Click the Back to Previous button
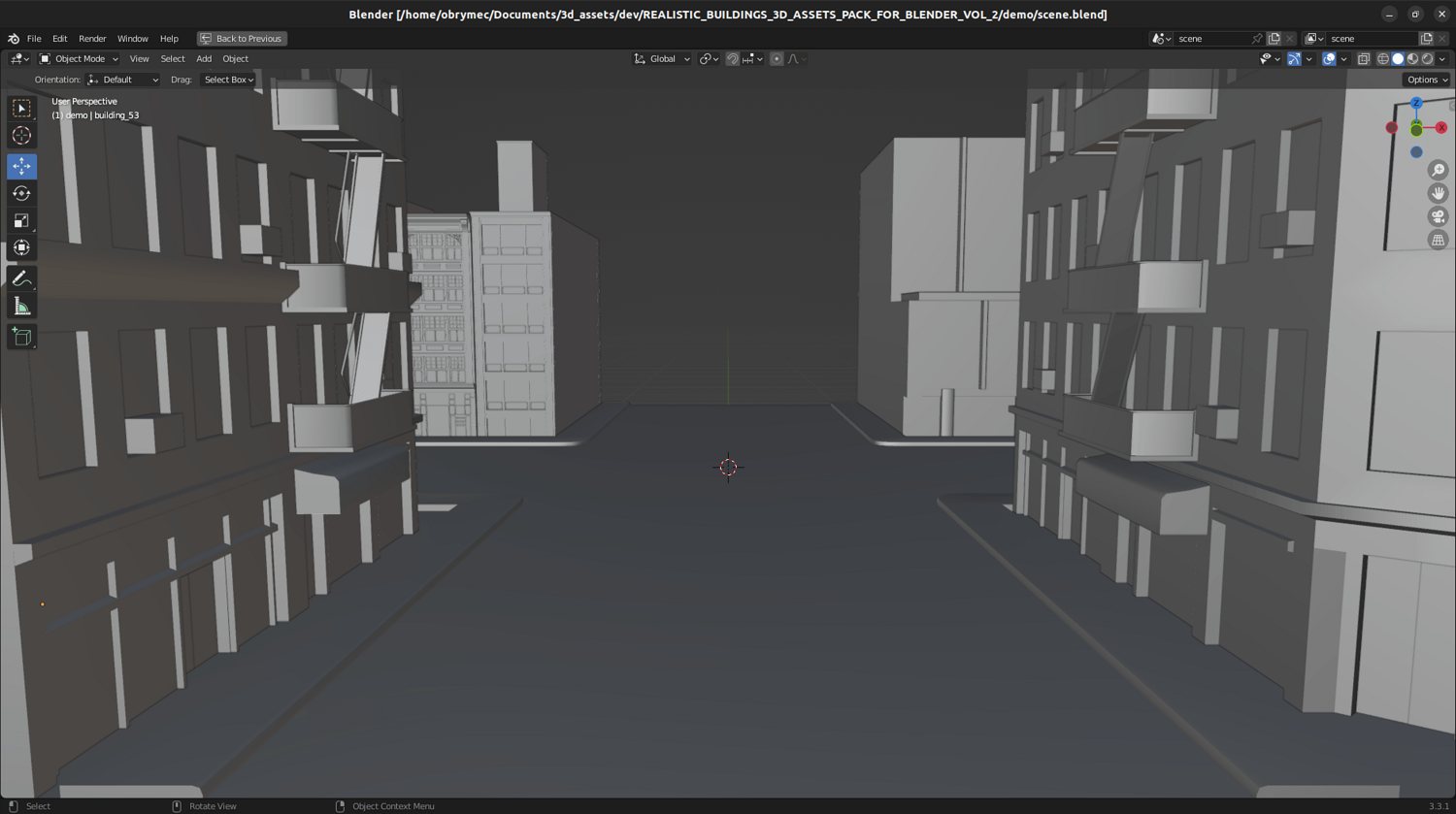 (242, 39)
